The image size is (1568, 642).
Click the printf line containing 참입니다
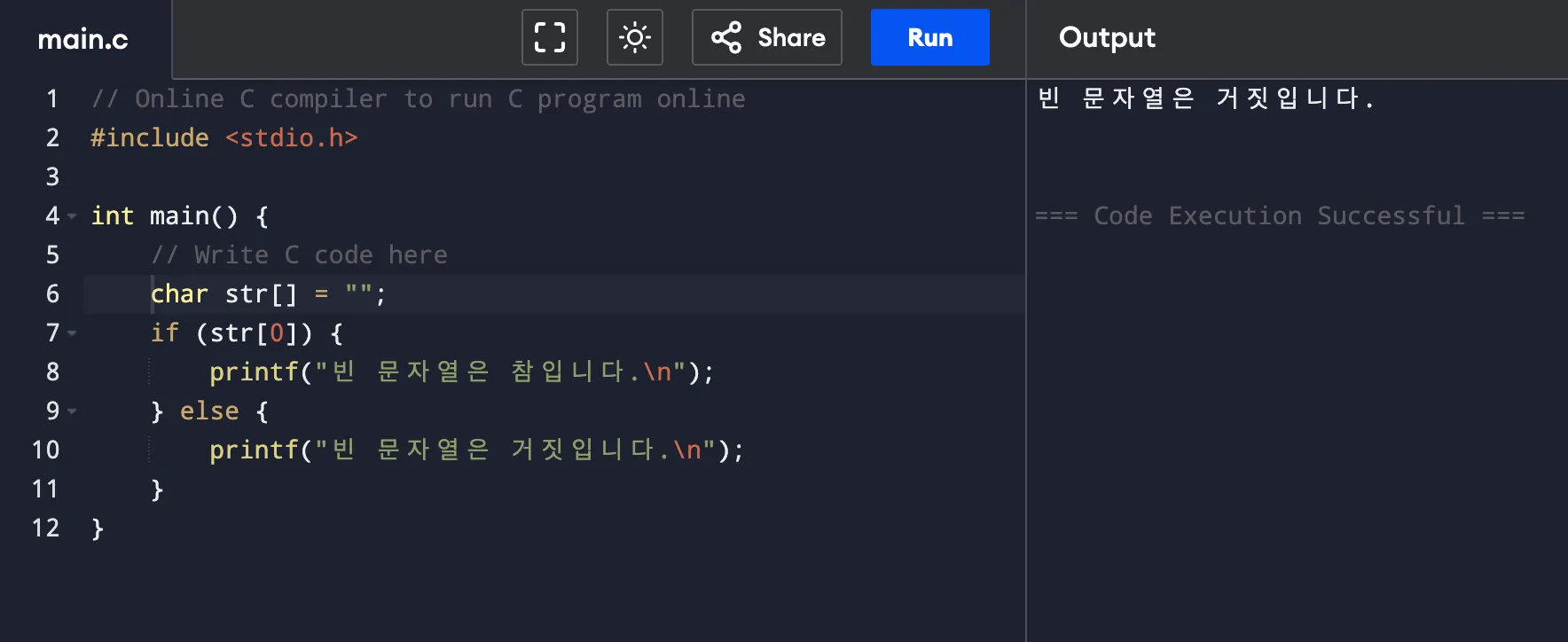[462, 372]
